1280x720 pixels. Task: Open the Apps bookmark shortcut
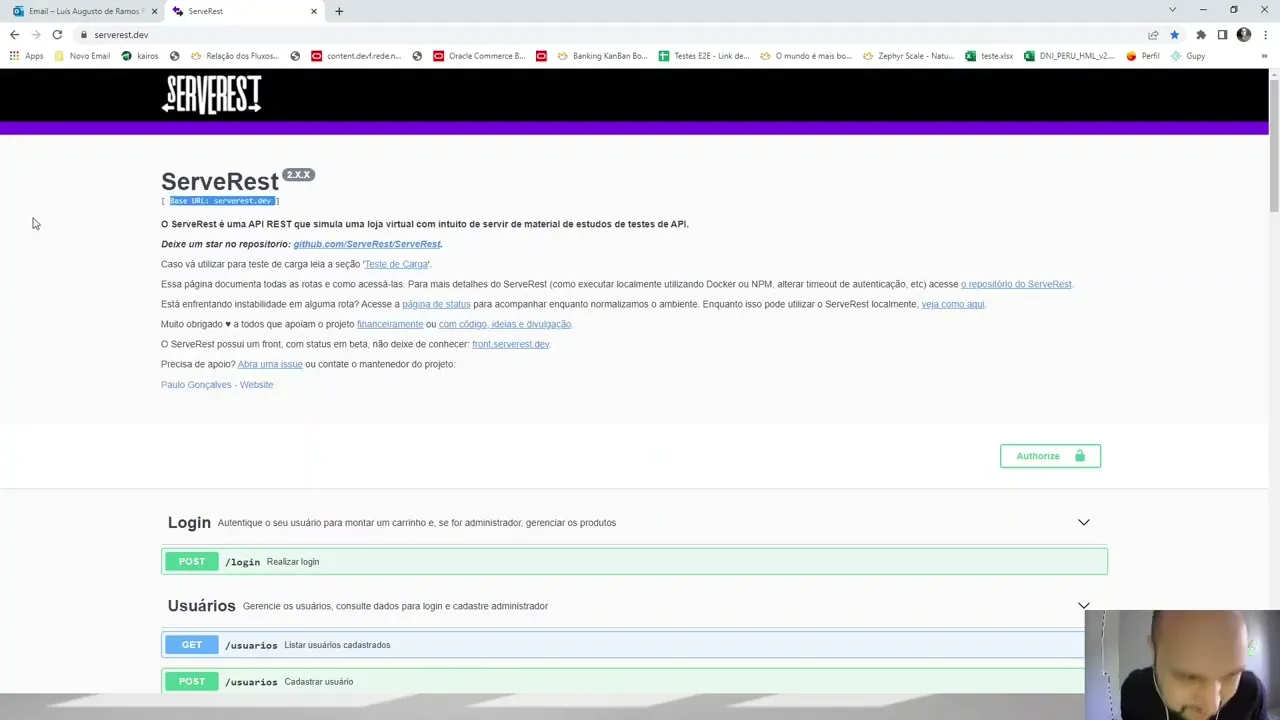26,56
